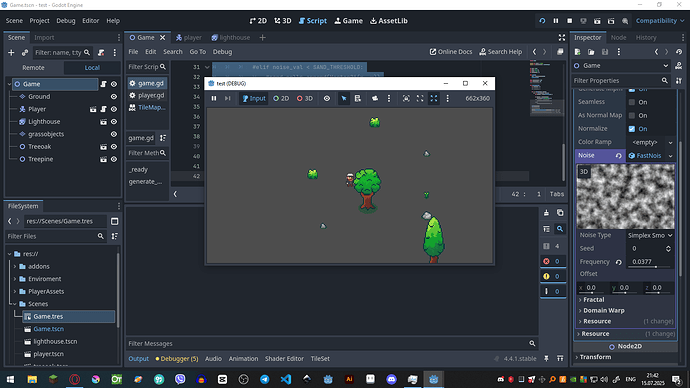Open Compatibility renderer dropdown
This screenshot has width=690, height=388.
(660, 21)
